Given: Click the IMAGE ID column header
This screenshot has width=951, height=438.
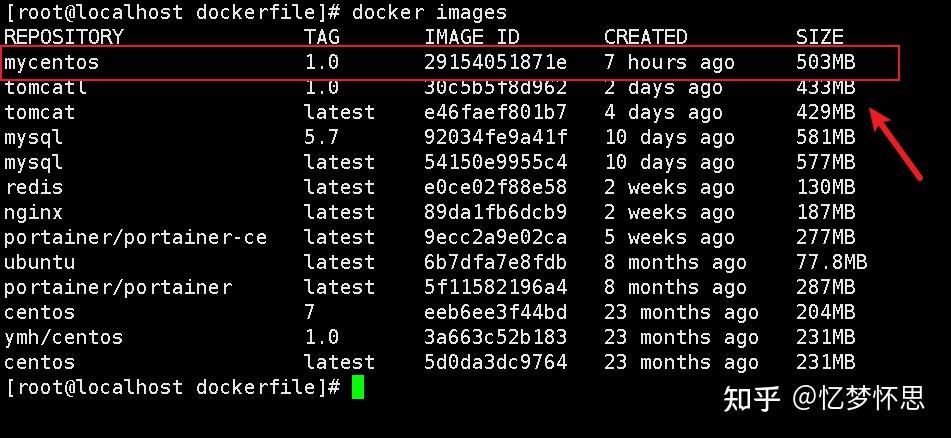Looking at the screenshot, I should pyautogui.click(x=471, y=37).
